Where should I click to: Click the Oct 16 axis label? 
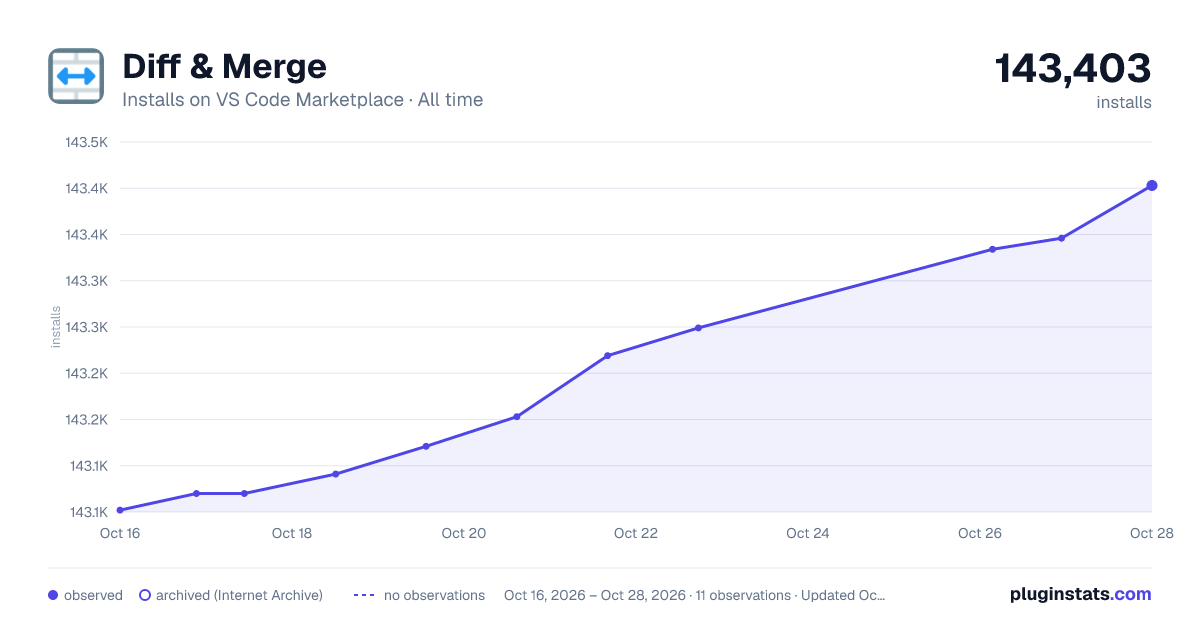click(x=120, y=533)
